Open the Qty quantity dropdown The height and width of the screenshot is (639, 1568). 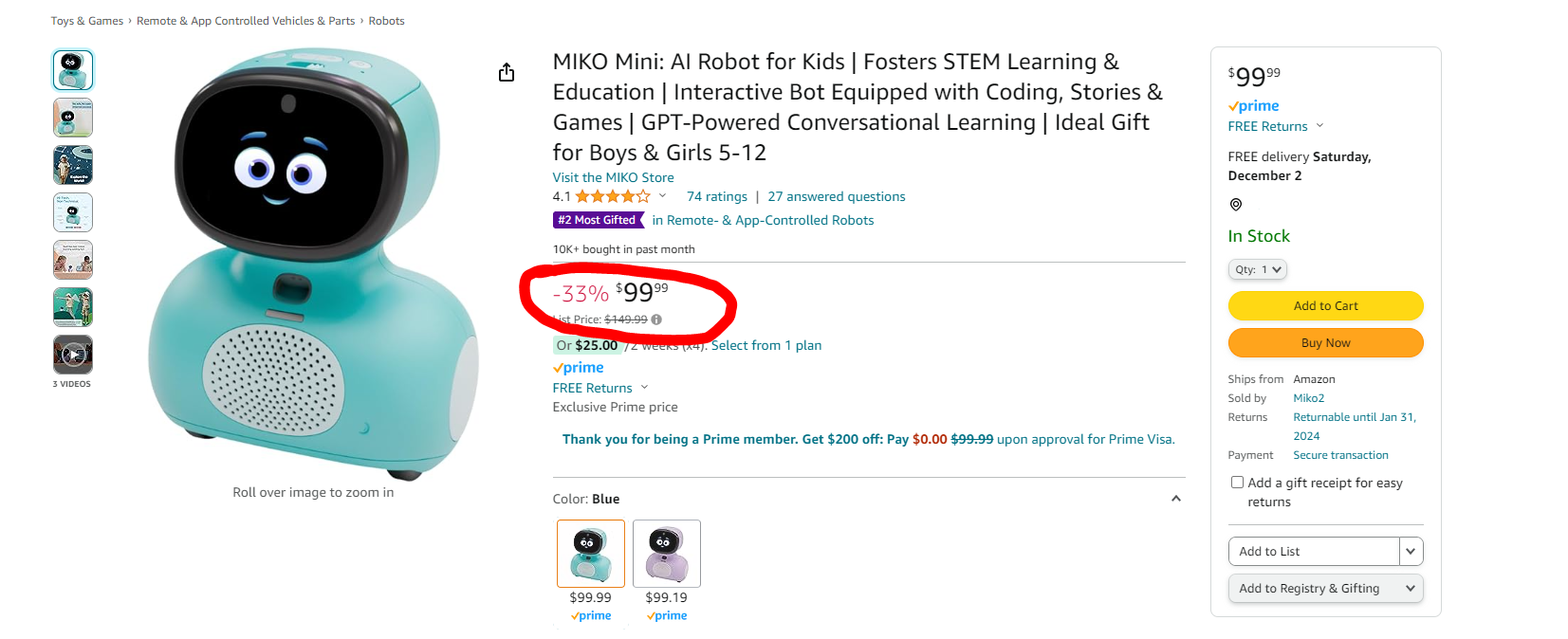(1258, 269)
